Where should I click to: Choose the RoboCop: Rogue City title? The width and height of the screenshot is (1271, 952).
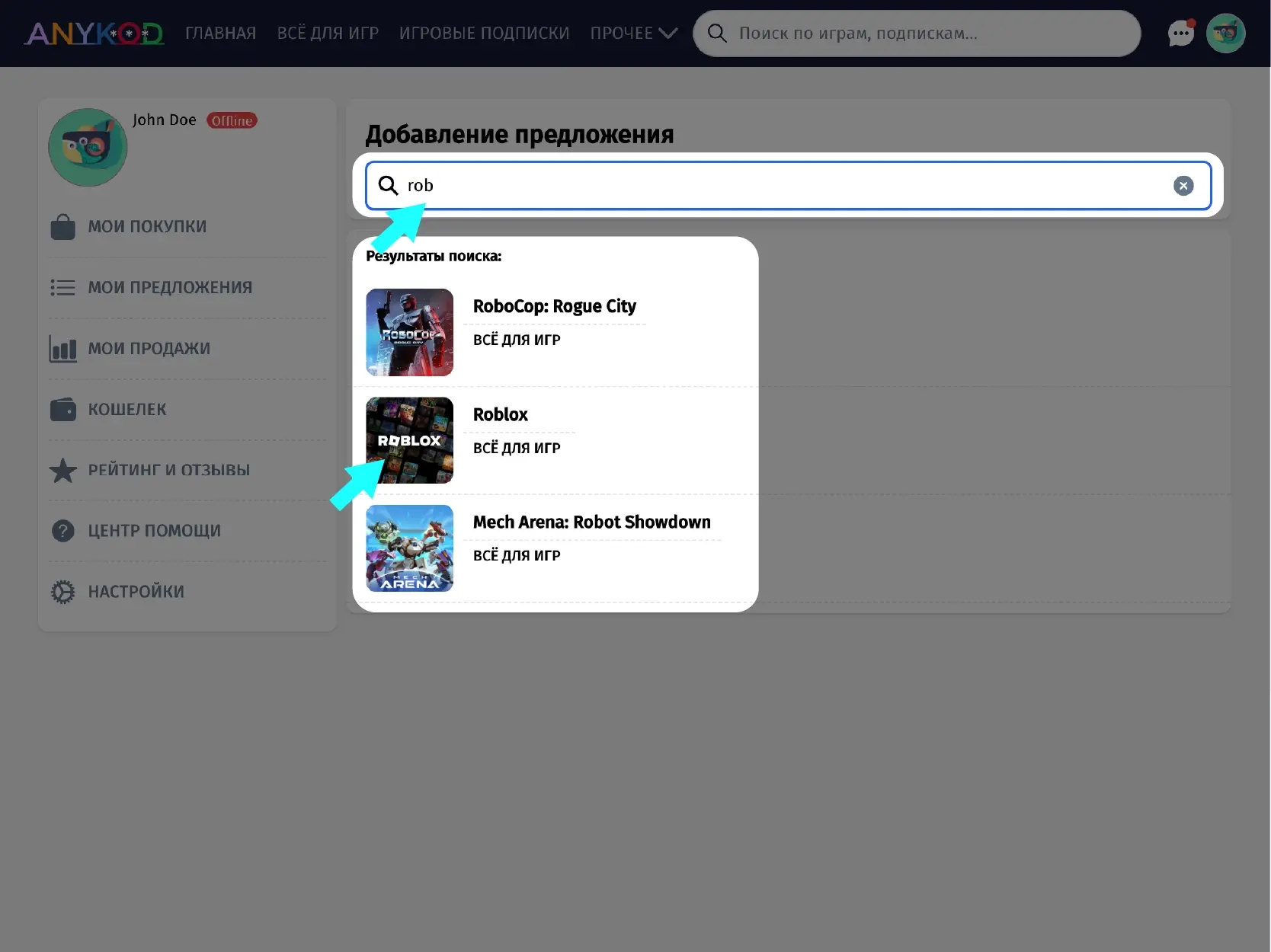[x=555, y=306]
